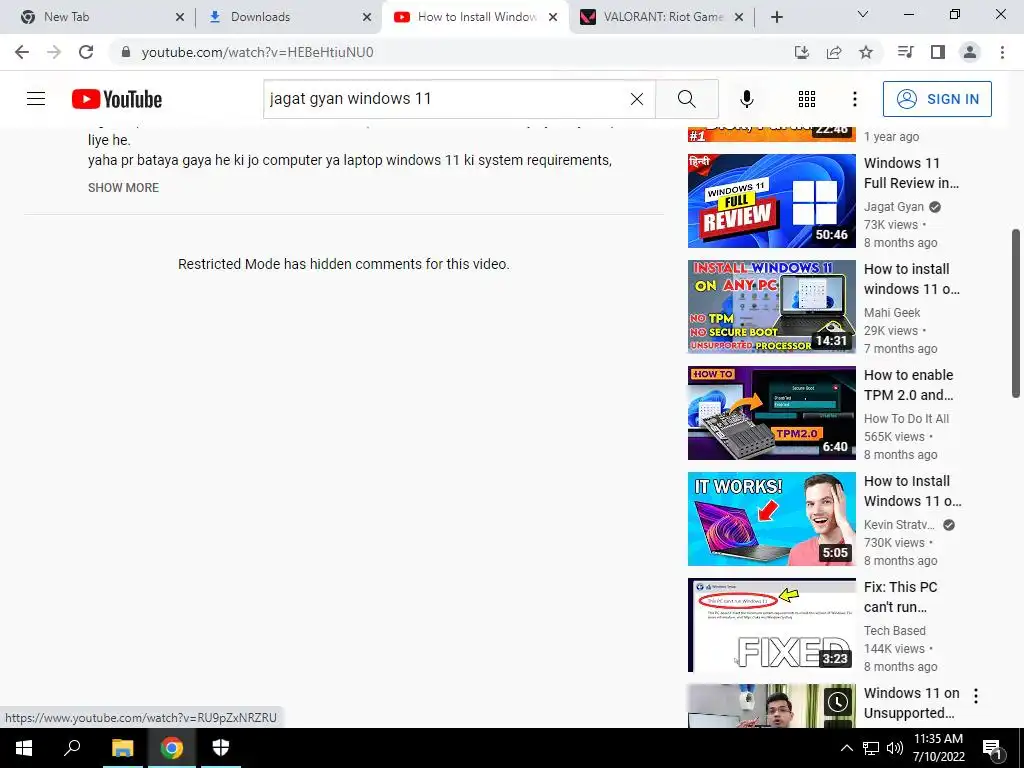Close the Downloads tab
1024x768 pixels.
click(x=367, y=17)
